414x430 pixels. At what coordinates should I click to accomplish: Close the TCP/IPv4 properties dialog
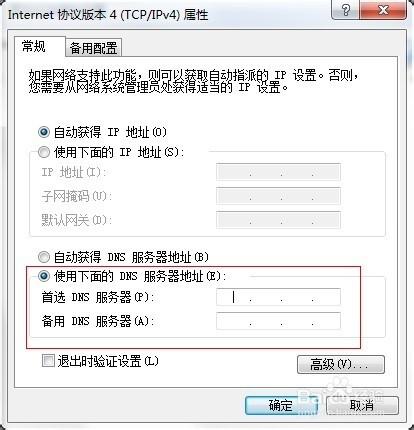(x=383, y=10)
